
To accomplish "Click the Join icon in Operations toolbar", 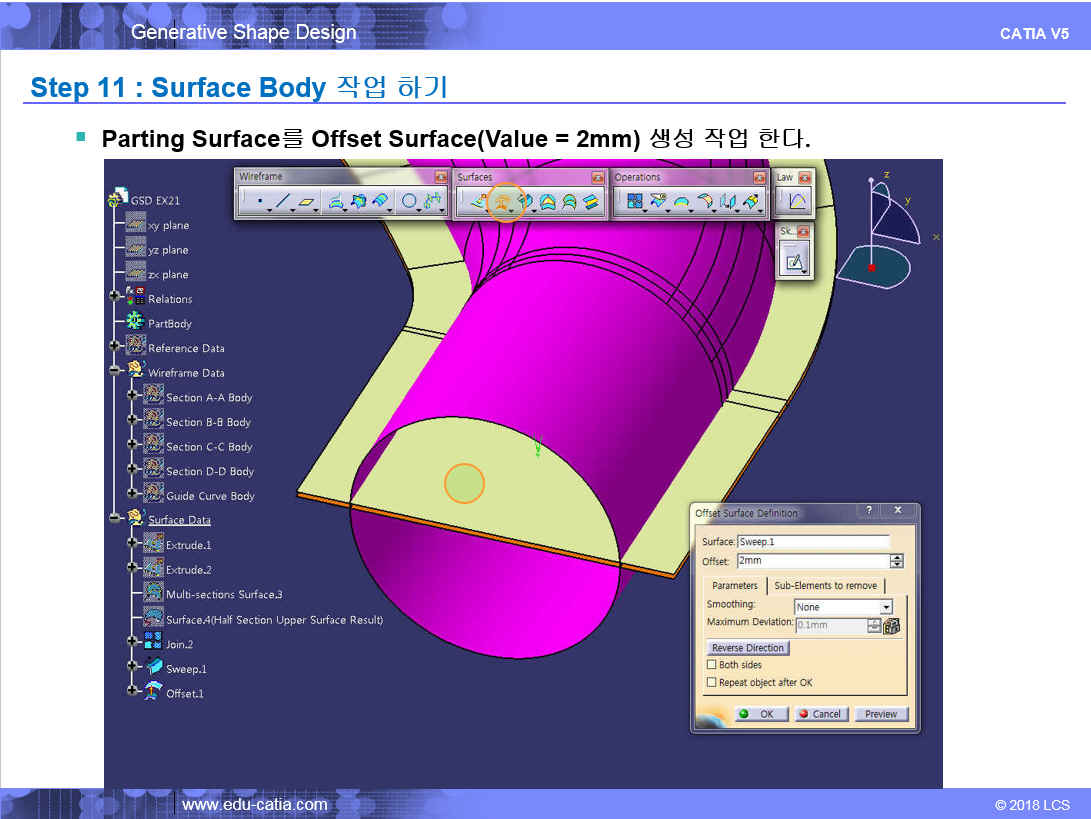I will tap(634, 202).
